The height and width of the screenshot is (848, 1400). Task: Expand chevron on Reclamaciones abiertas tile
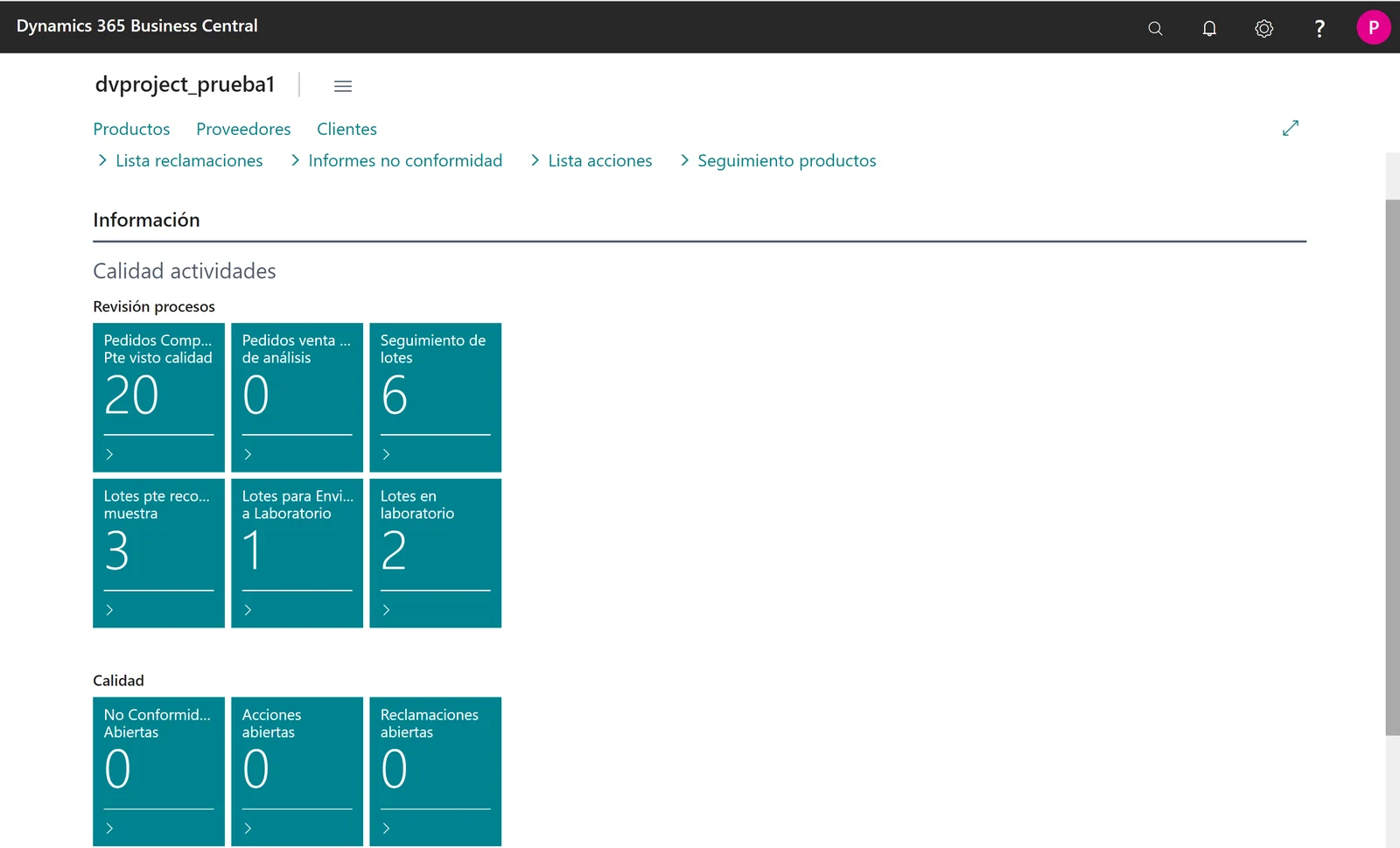(x=386, y=828)
